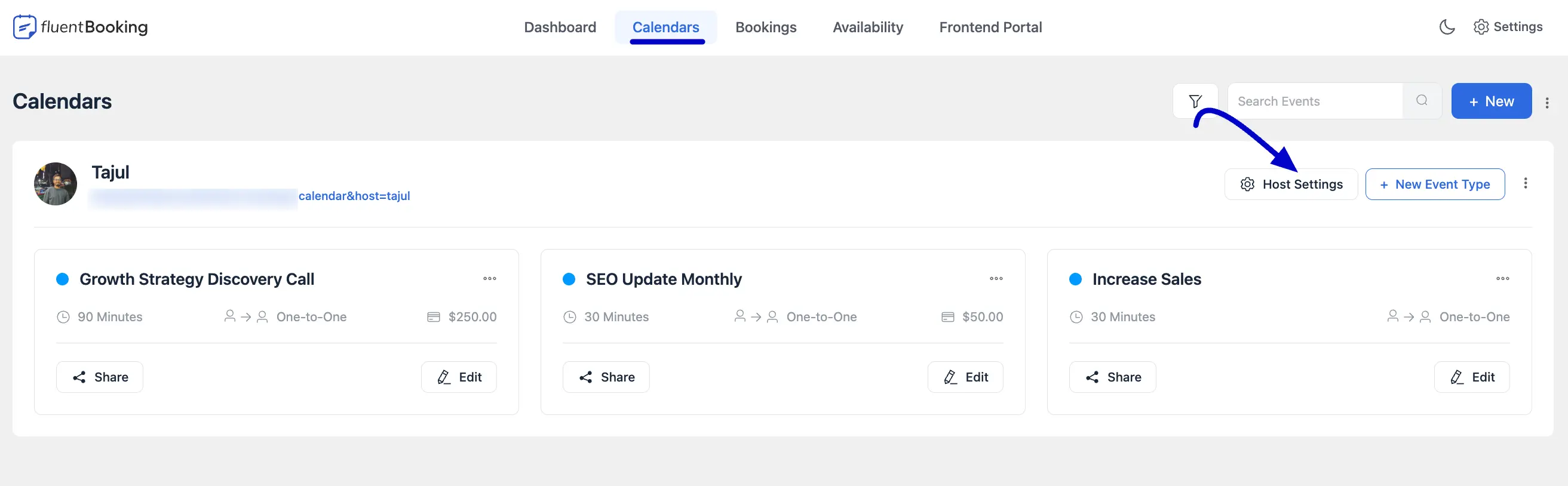Image resolution: width=1568 pixels, height=486 pixels.
Task: Edit the Growth Strategy Discovery Call event
Action: pyautogui.click(x=459, y=377)
